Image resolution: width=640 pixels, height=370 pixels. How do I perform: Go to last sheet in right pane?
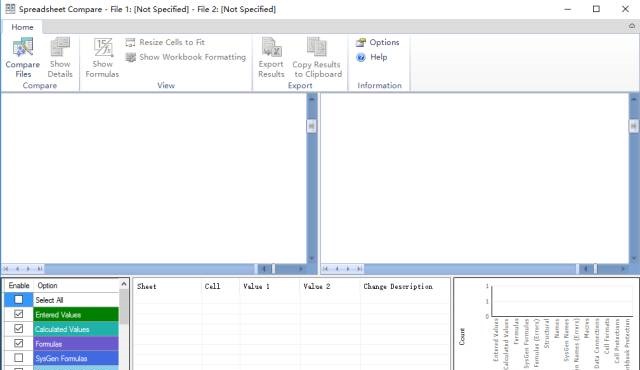359,269
